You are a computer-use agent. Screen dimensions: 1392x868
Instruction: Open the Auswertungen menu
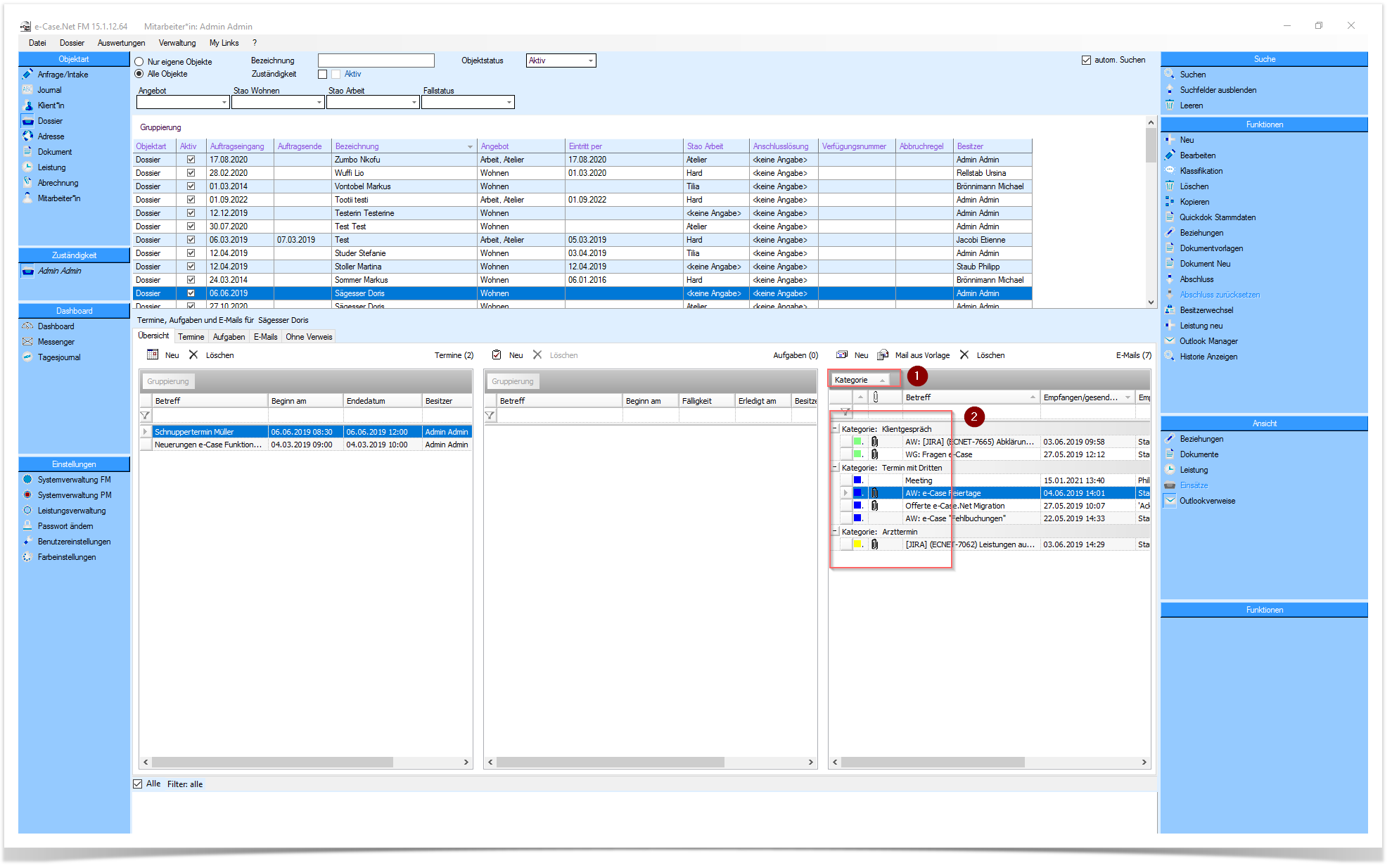click(121, 43)
